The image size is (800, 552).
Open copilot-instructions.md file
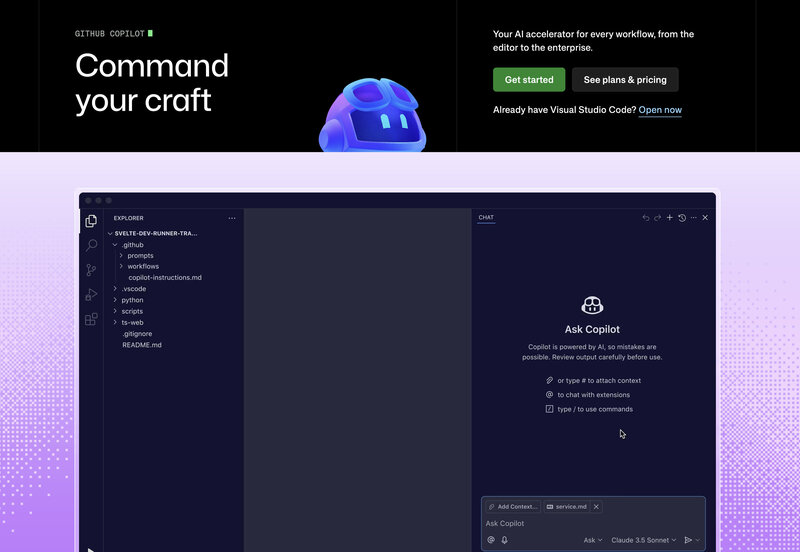tap(165, 278)
